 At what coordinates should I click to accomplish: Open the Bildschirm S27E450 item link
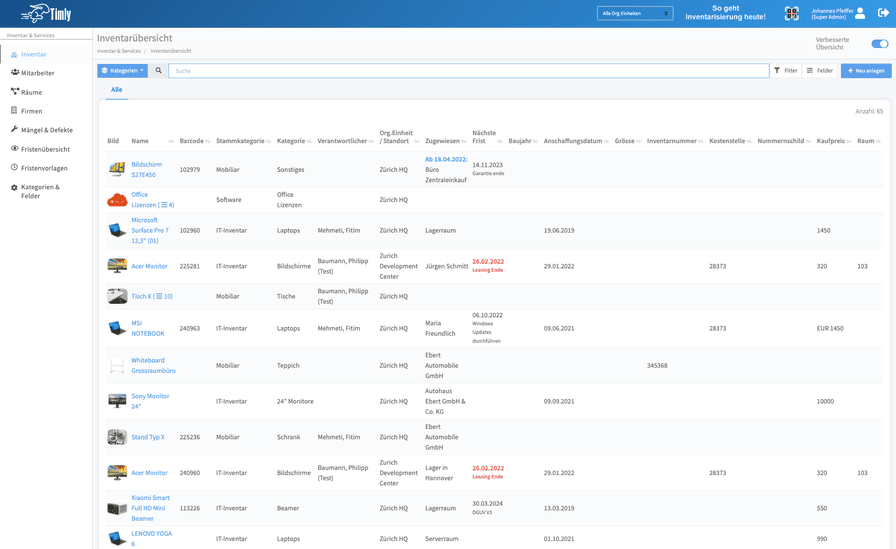pyautogui.click(x=146, y=170)
